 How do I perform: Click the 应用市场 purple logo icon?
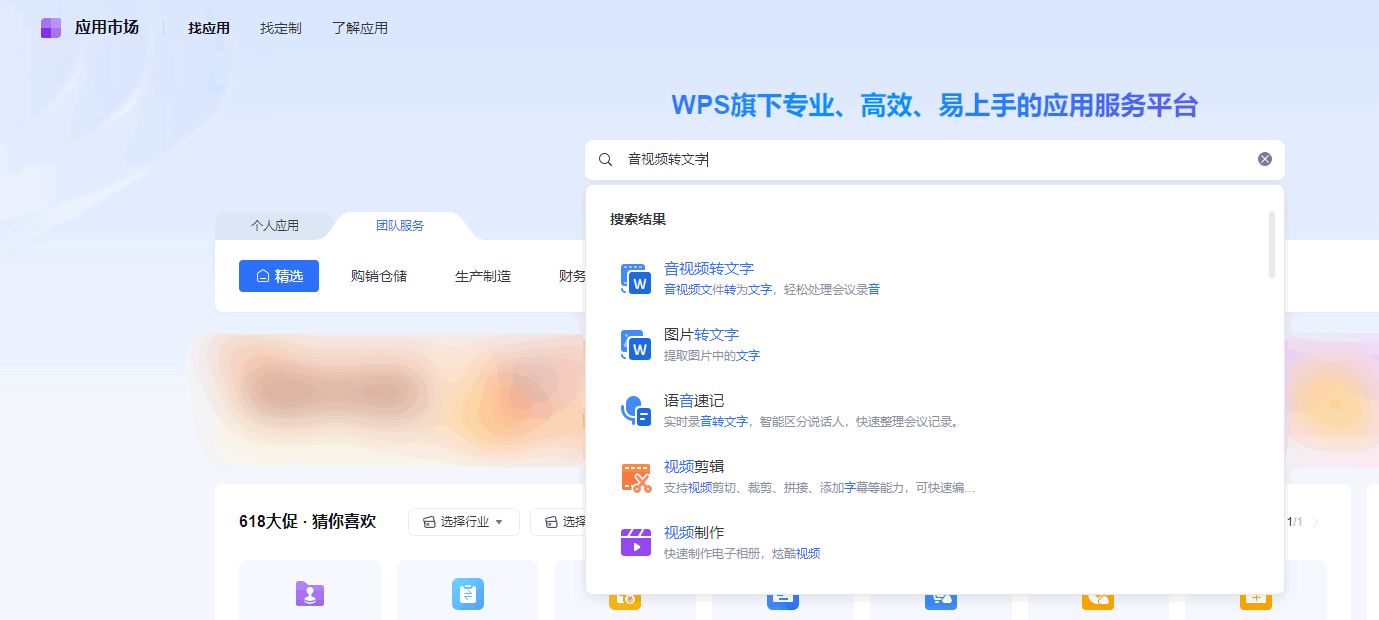(51, 28)
